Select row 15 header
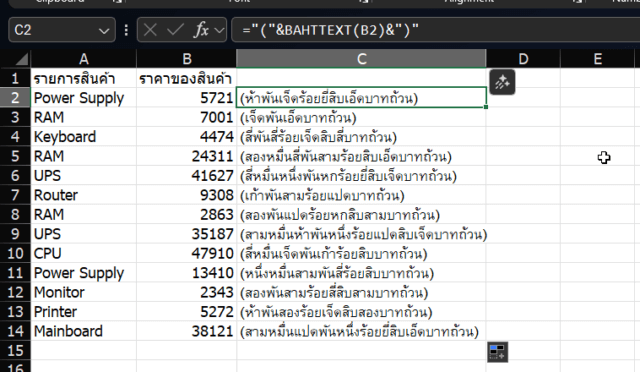Image resolution: width=640 pixels, height=372 pixels. click(x=15, y=350)
